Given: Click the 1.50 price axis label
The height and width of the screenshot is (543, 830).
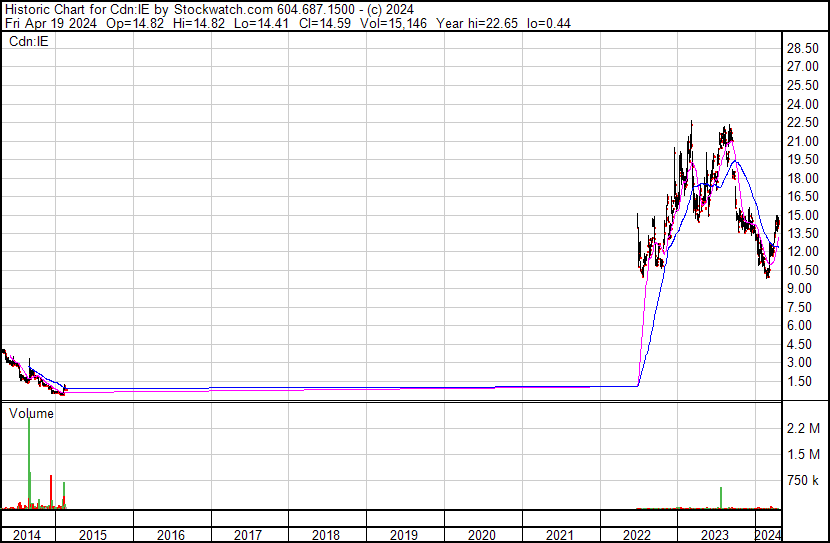Looking at the screenshot, I should [x=802, y=381].
